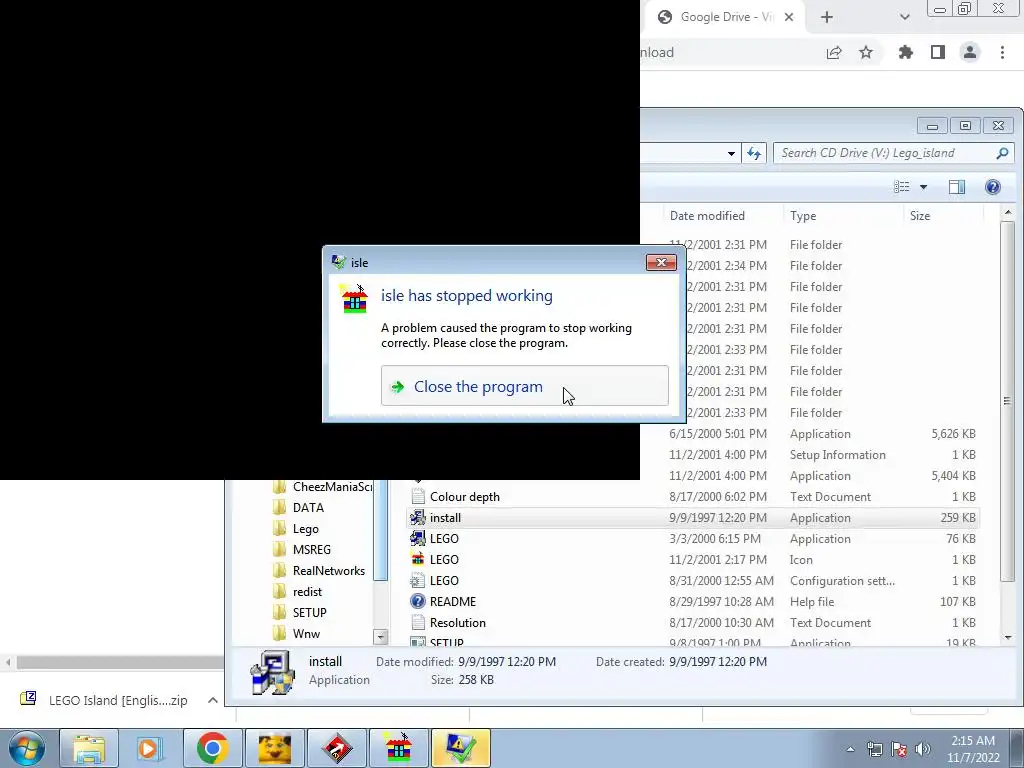The height and width of the screenshot is (768, 1024).
Task: Toggle the Chrome side panel icon
Action: 938,52
